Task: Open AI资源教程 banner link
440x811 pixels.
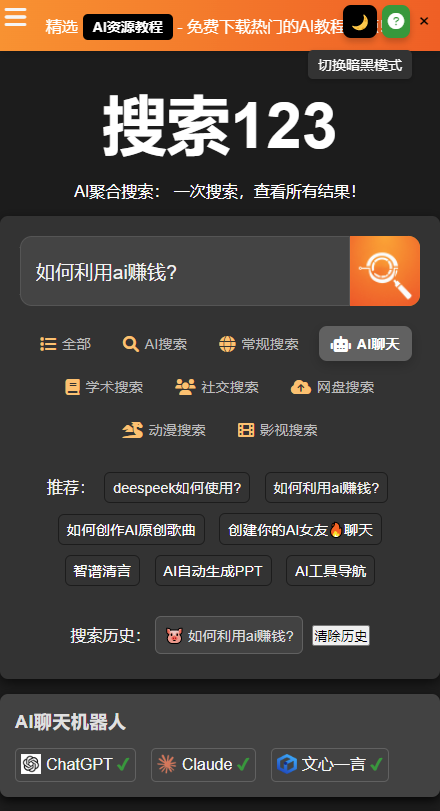Action: tap(128, 27)
